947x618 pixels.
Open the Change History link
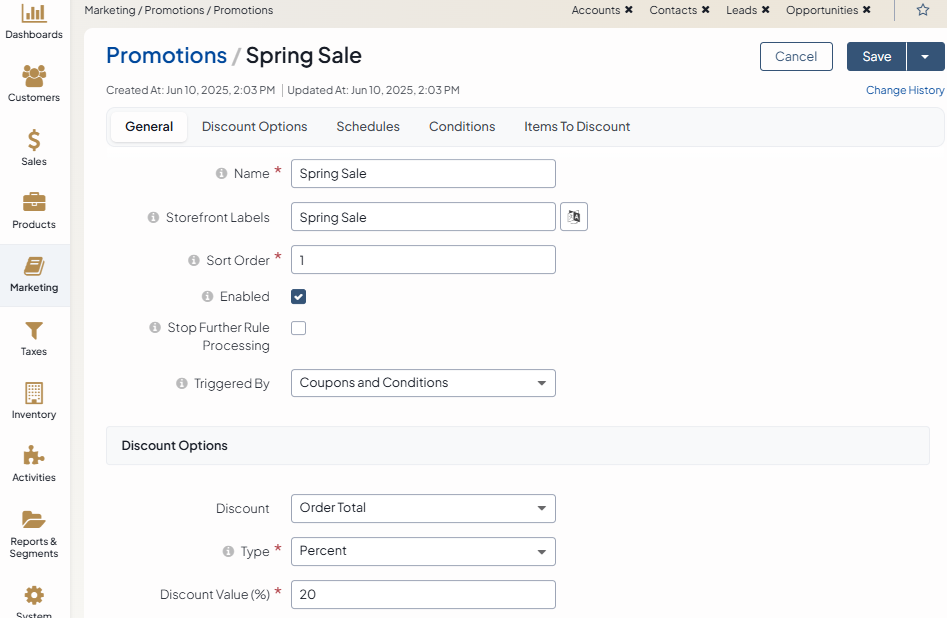904,90
